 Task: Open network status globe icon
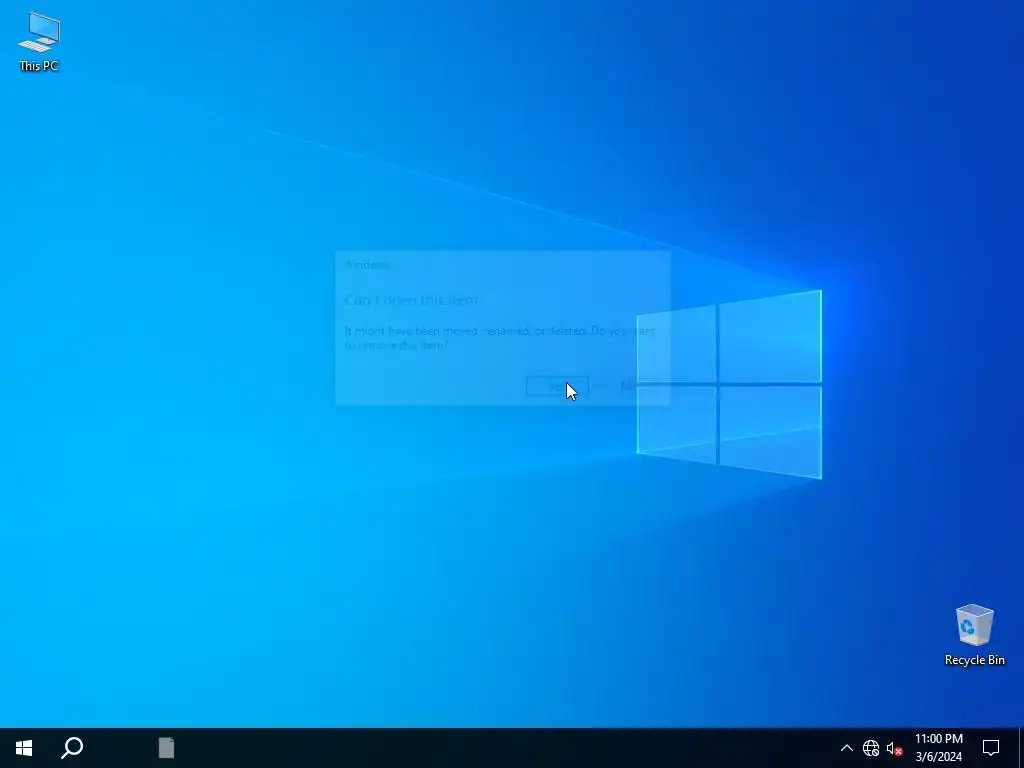(871, 748)
